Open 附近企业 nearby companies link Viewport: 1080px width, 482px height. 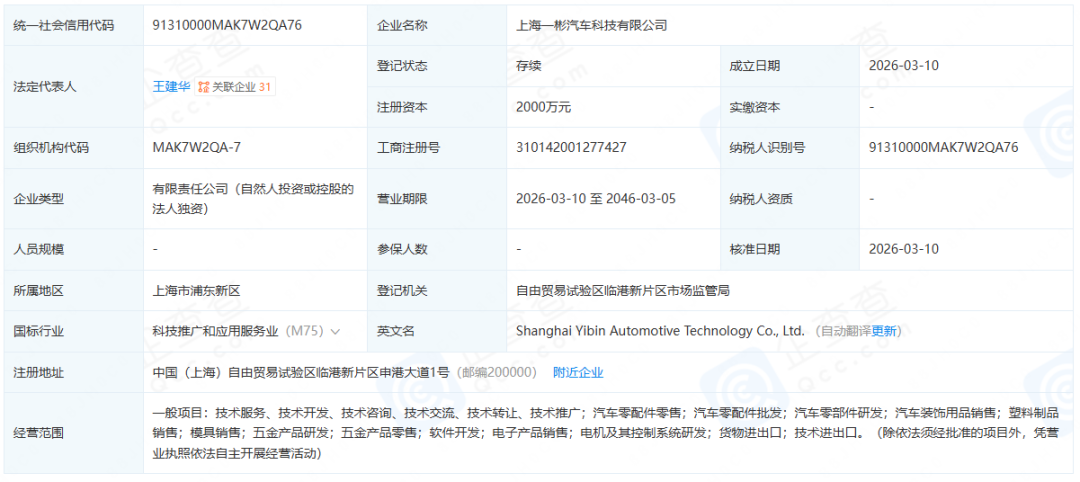579,373
